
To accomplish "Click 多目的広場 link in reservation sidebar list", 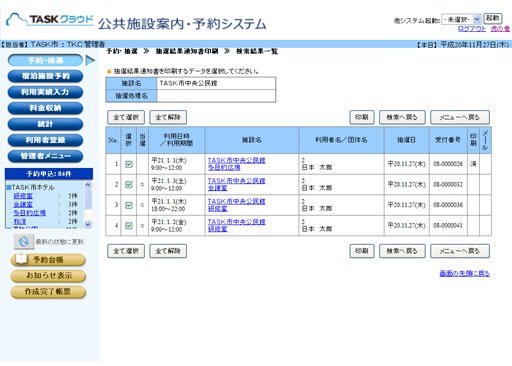I will (29, 213).
